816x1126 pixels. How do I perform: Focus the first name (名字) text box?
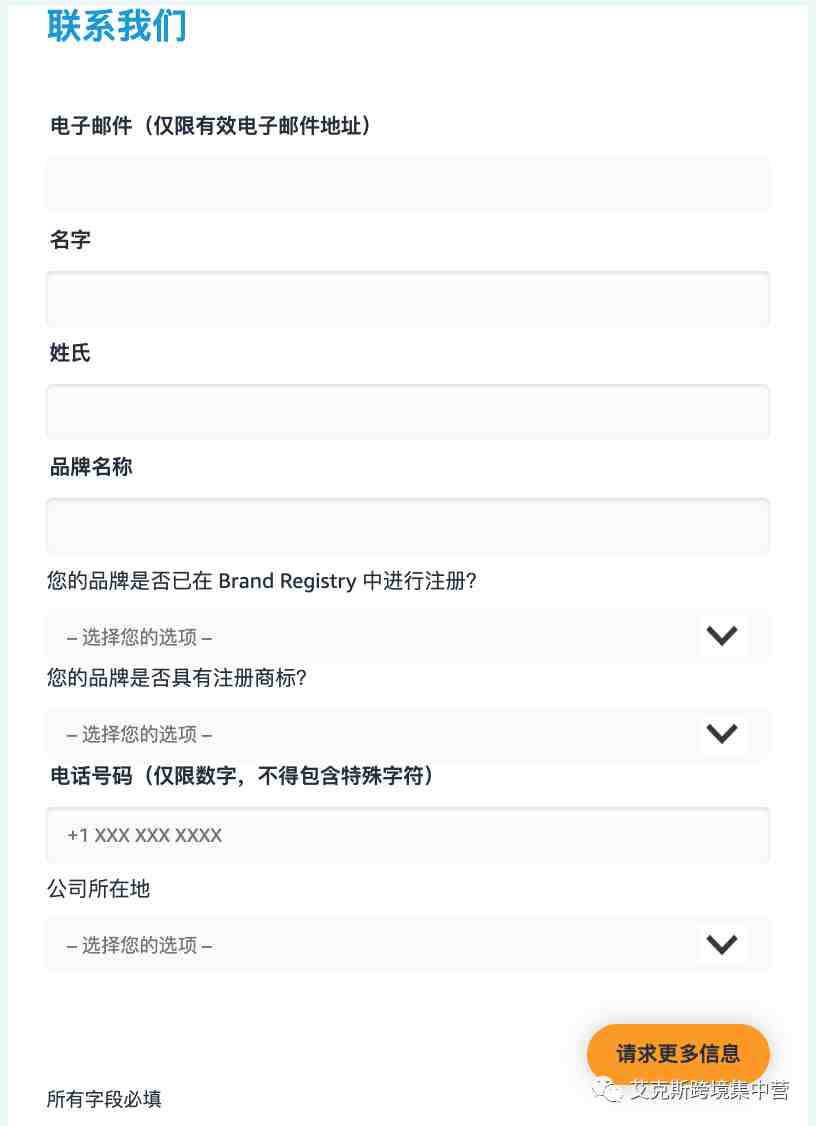(408, 299)
